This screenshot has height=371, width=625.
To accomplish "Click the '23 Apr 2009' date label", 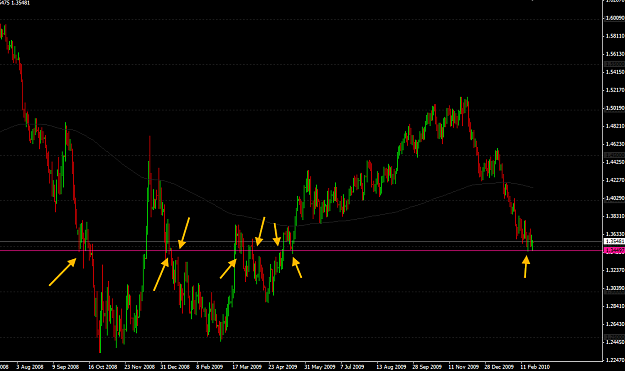I will (x=283, y=367).
